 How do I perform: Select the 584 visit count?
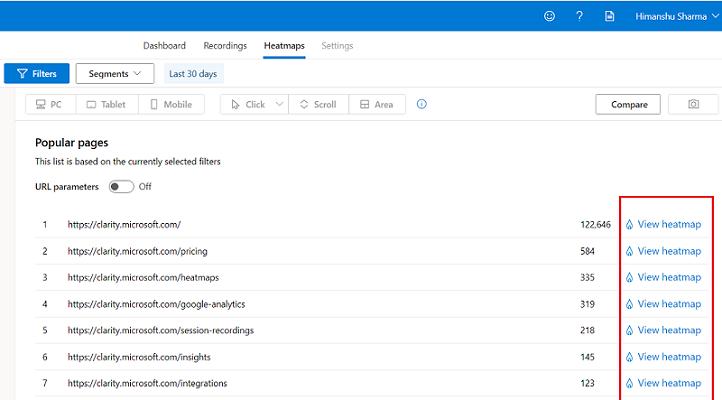587,251
